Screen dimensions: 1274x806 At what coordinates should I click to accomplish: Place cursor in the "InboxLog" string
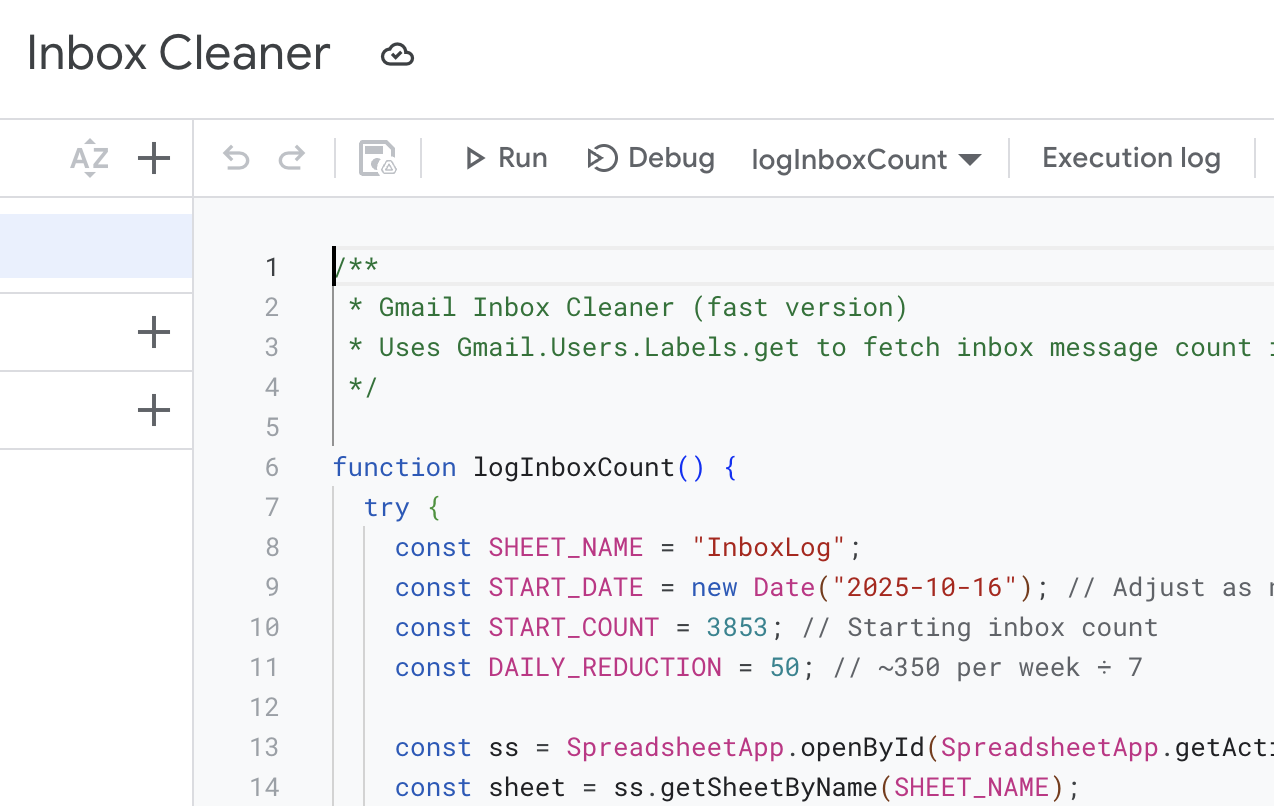[768, 548]
